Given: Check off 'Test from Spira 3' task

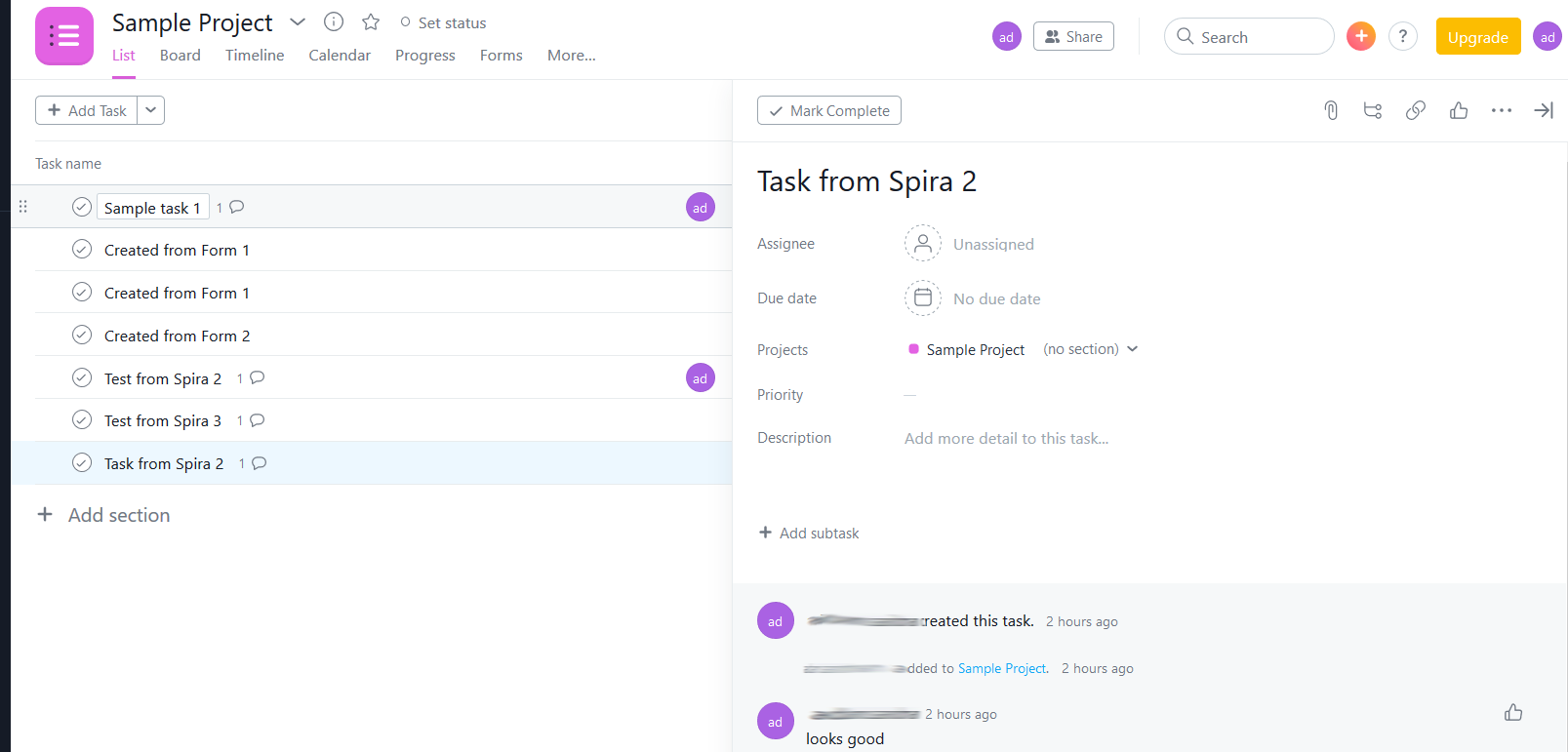Looking at the screenshot, I should pos(82,419).
